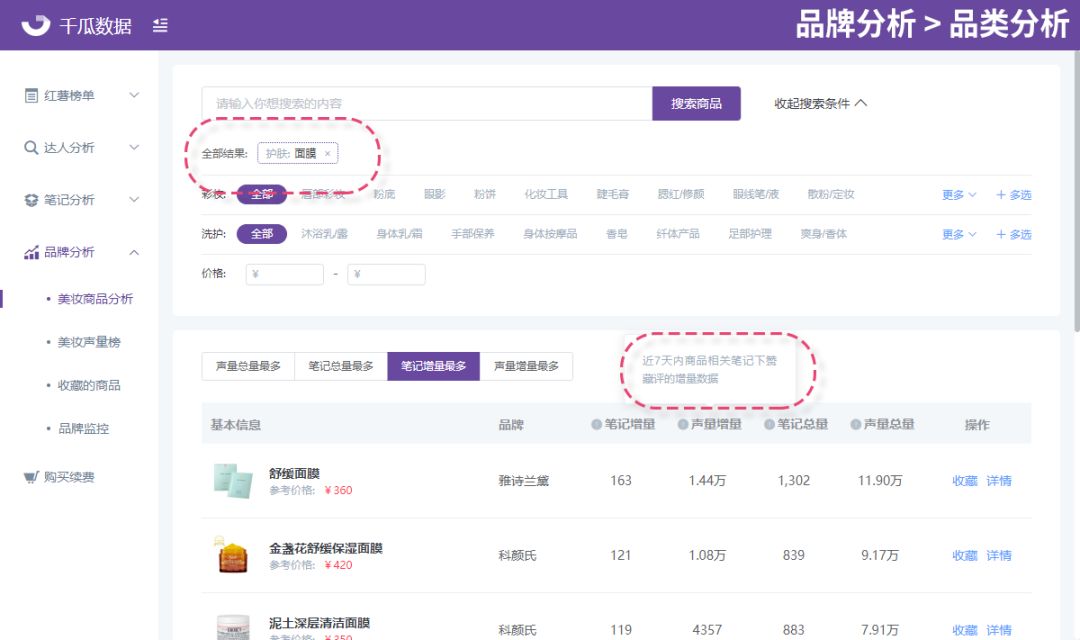Select 足部护理 category filter
The height and width of the screenshot is (640, 1080).
coord(750,234)
